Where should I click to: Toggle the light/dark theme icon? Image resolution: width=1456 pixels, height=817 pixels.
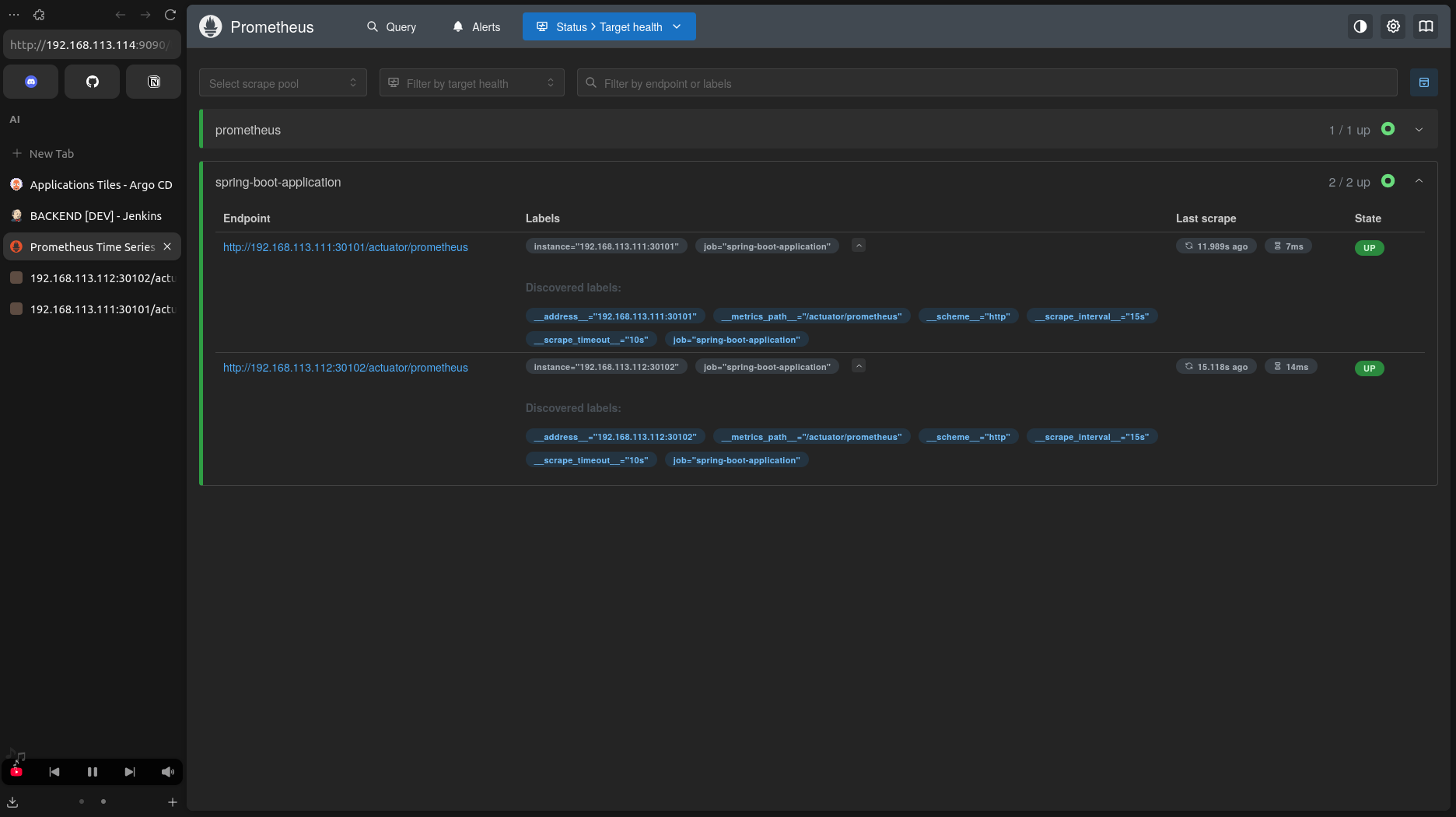pyautogui.click(x=1360, y=26)
